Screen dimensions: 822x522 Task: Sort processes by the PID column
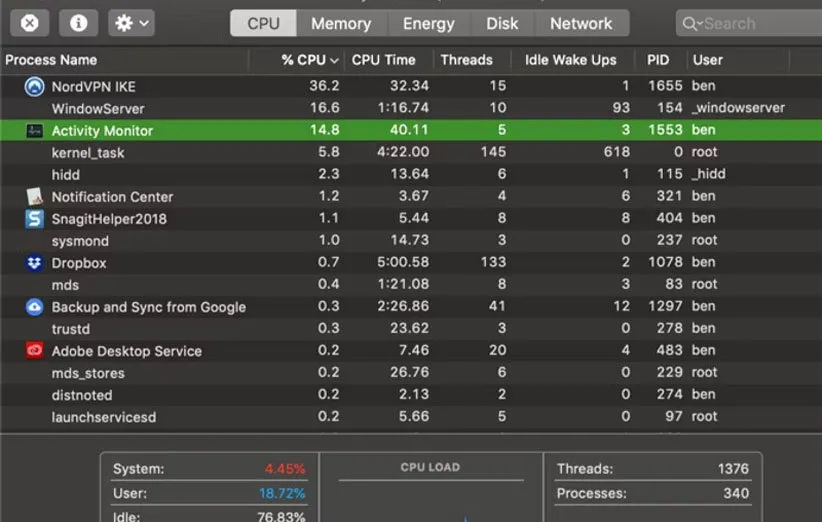click(658, 60)
